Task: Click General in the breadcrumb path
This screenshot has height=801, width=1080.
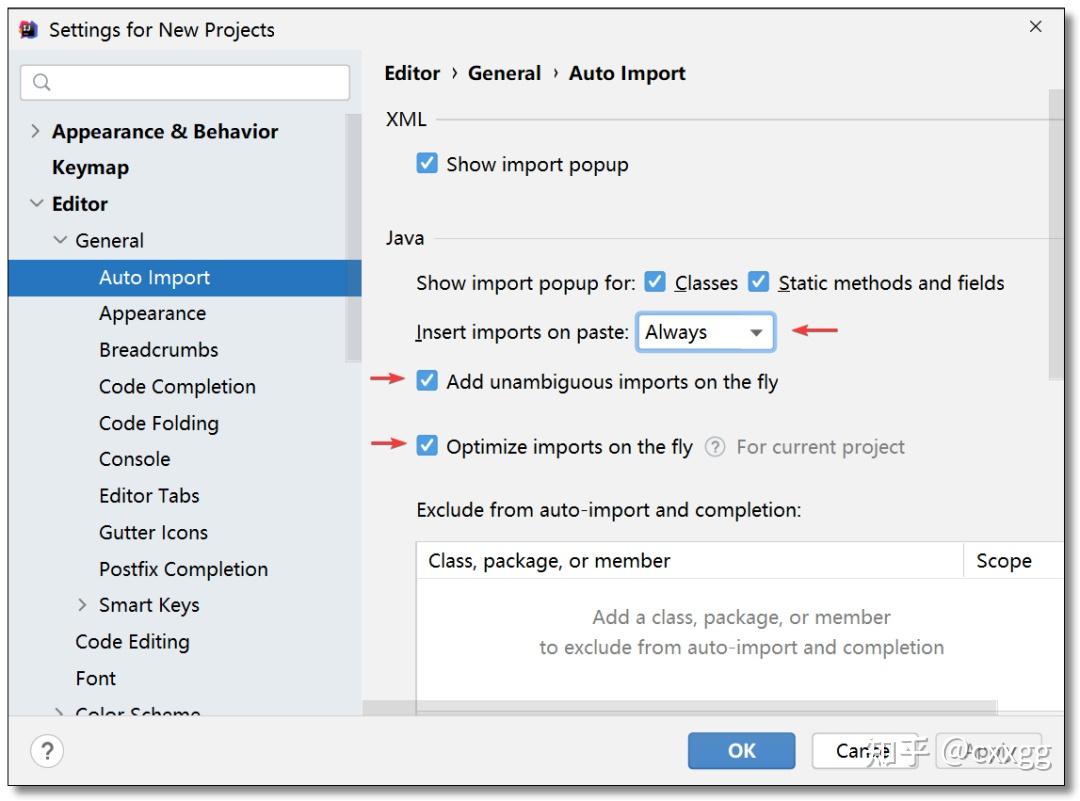Action: tap(505, 73)
